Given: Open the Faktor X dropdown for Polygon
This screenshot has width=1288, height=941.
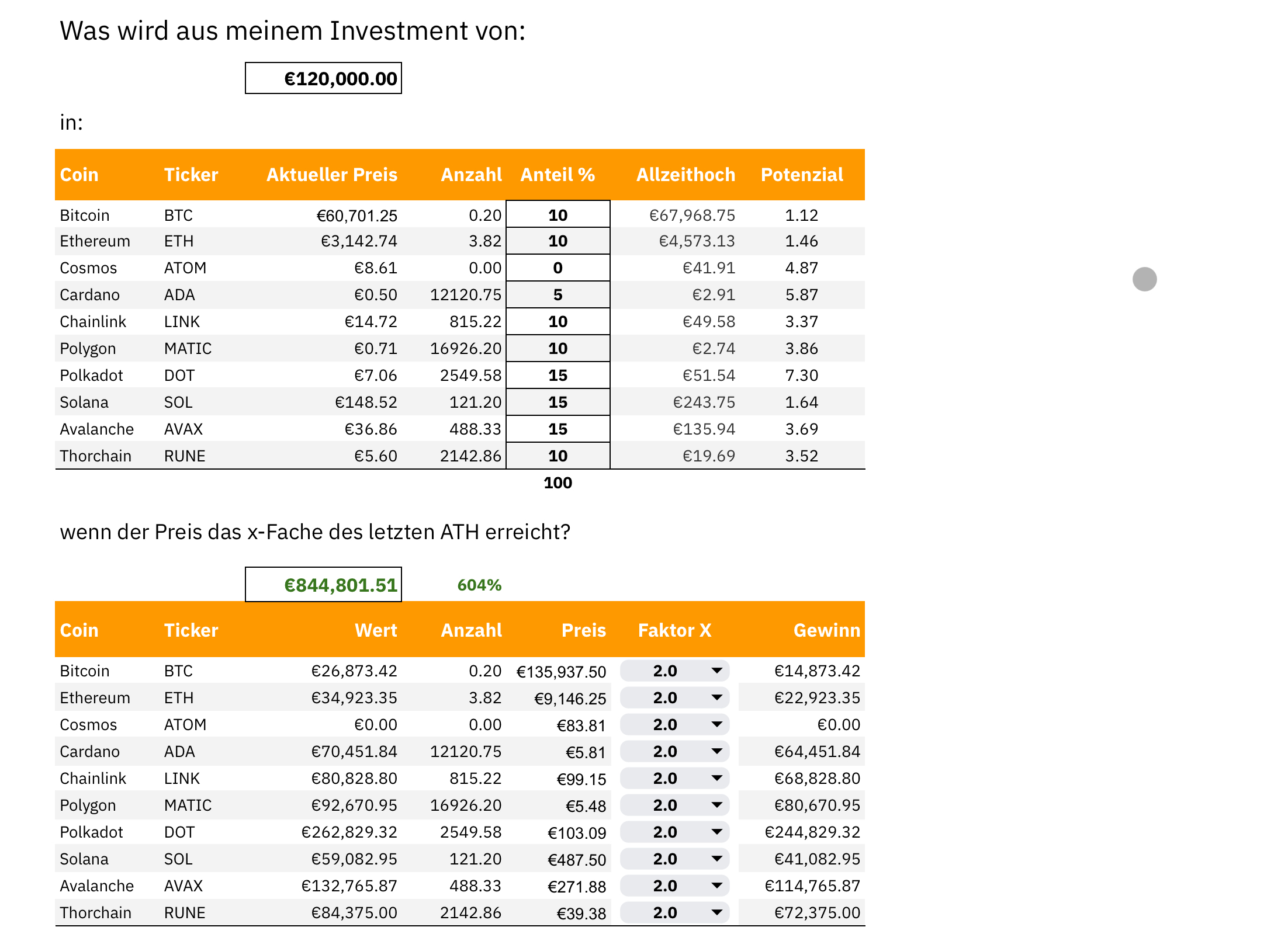Looking at the screenshot, I should click(x=675, y=805).
